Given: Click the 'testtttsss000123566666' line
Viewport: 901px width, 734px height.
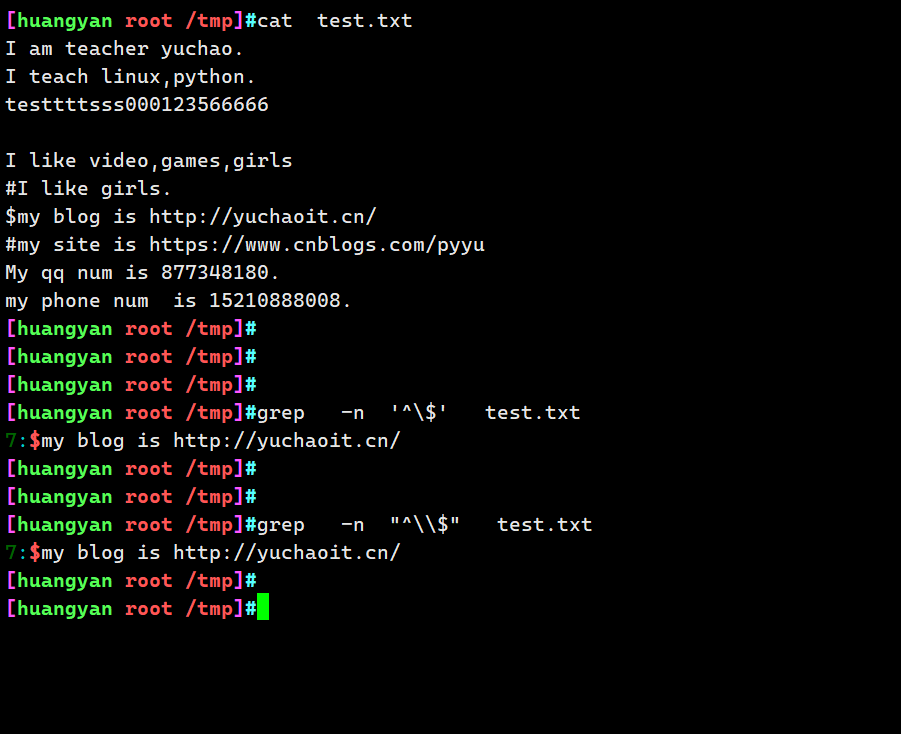Looking at the screenshot, I should click(137, 105).
